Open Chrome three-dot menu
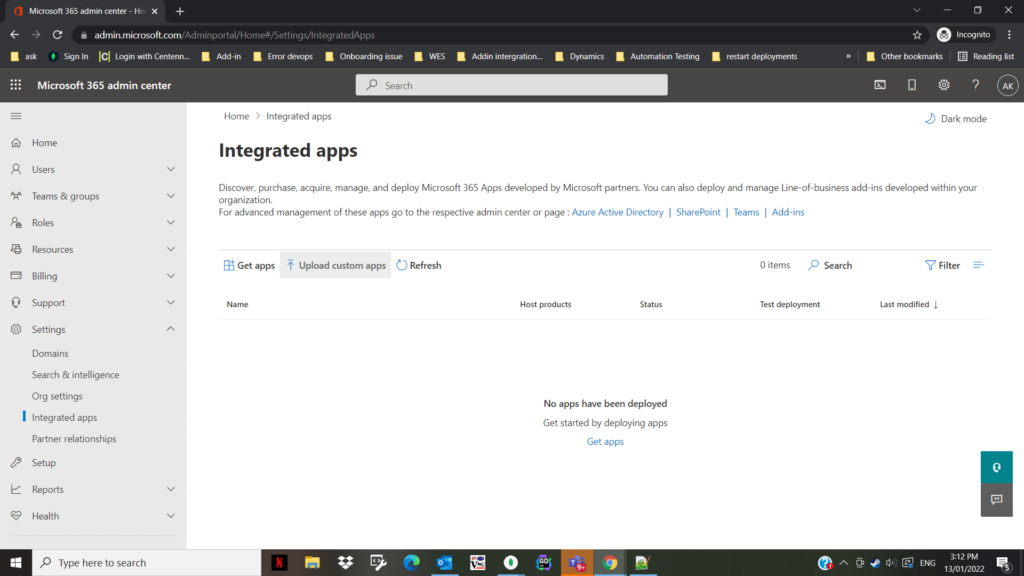1024x576 pixels. (1009, 35)
